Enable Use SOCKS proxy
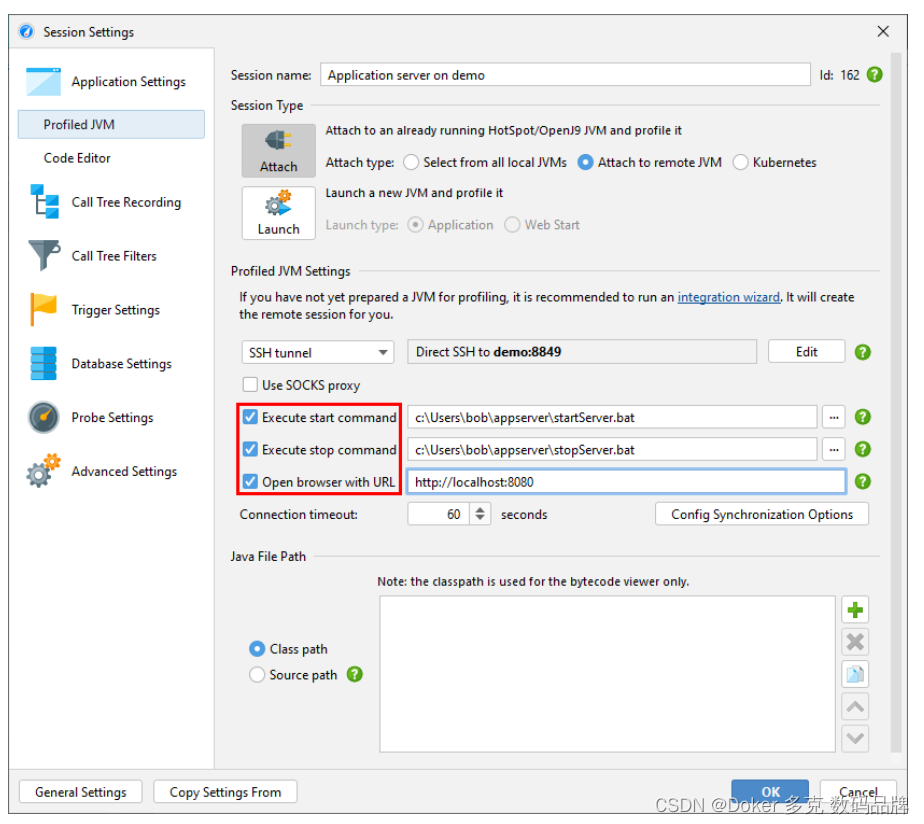Screen dimensions: 924x824 pos(250,384)
